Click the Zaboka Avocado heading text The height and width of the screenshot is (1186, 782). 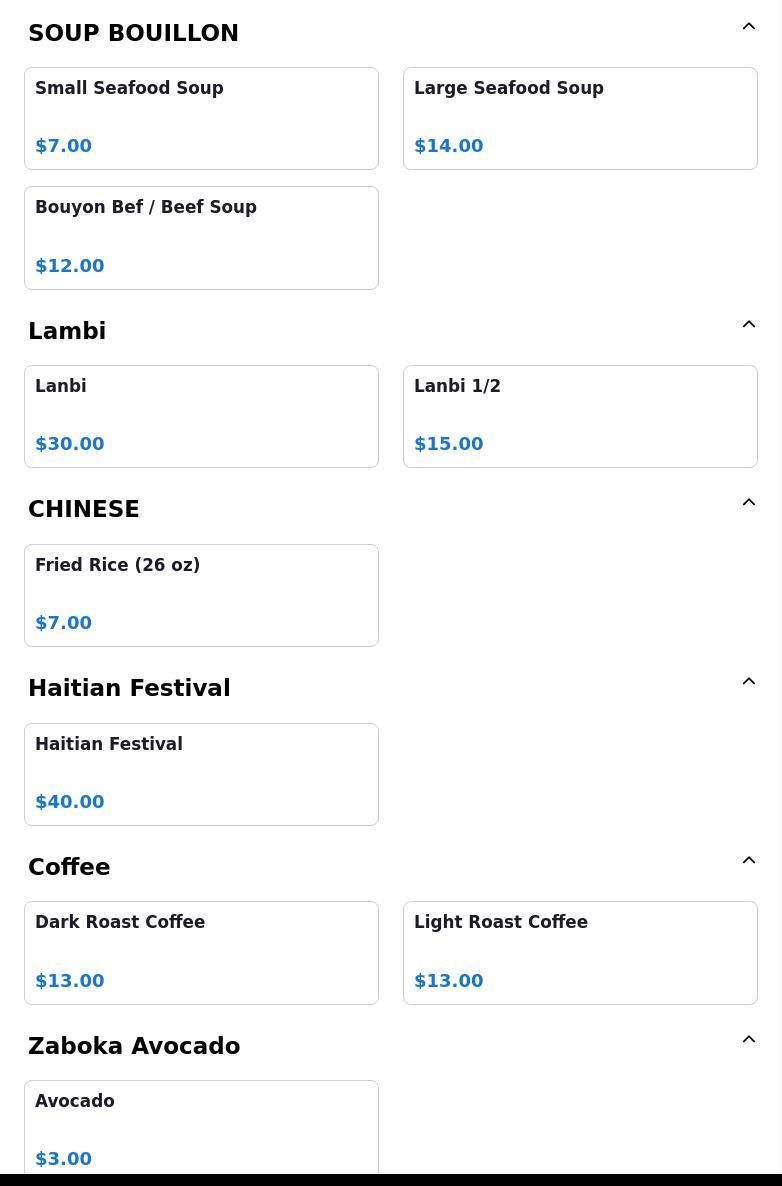(x=134, y=1046)
